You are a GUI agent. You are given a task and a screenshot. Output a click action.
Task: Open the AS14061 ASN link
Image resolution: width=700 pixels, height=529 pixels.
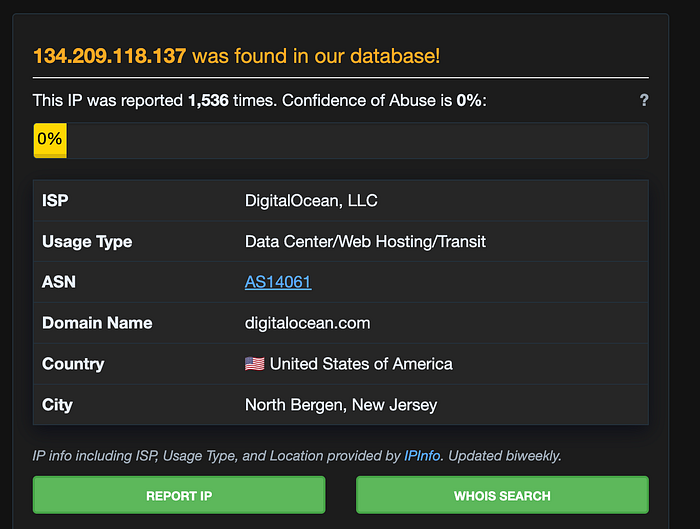click(x=278, y=282)
